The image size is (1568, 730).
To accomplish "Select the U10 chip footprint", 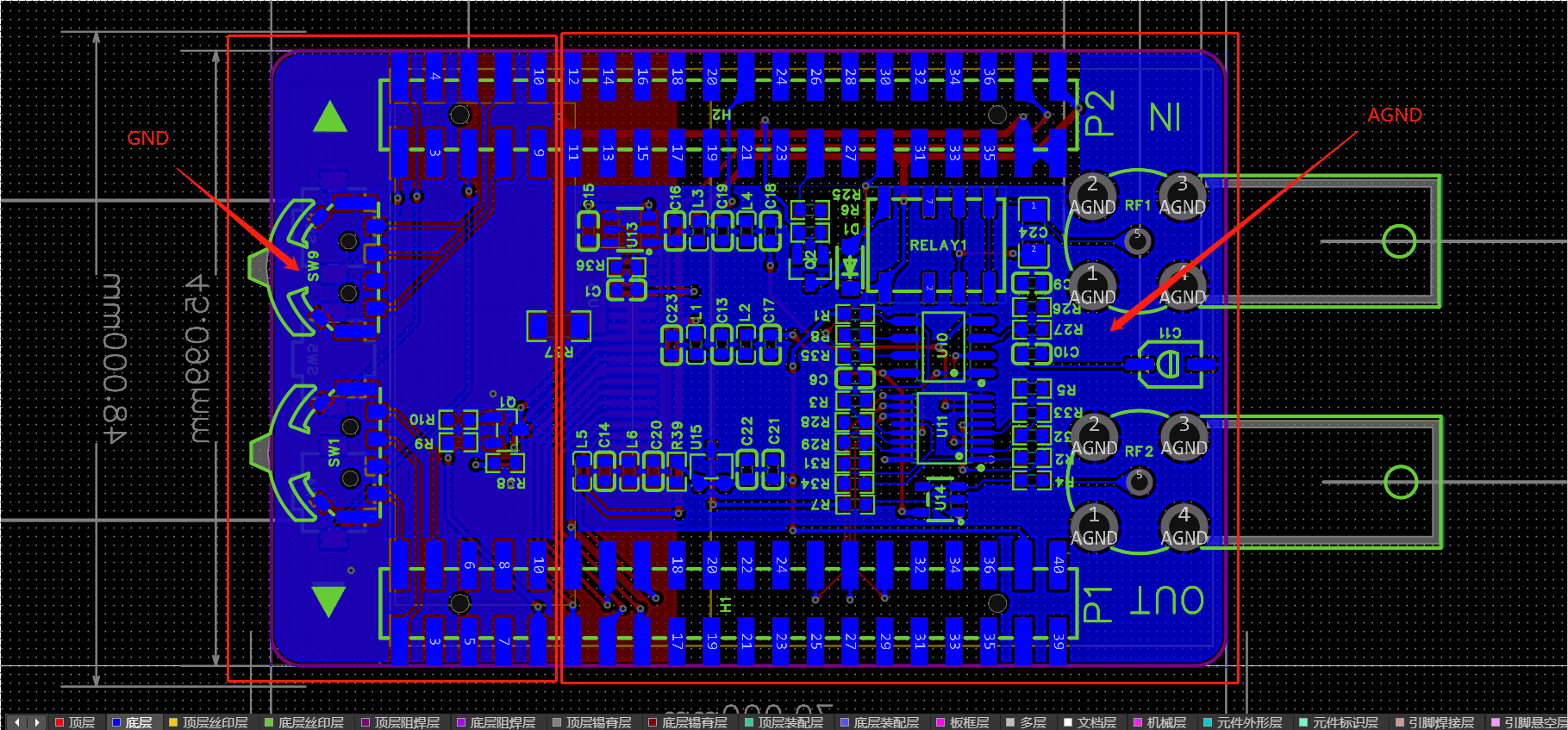I will 942,346.
